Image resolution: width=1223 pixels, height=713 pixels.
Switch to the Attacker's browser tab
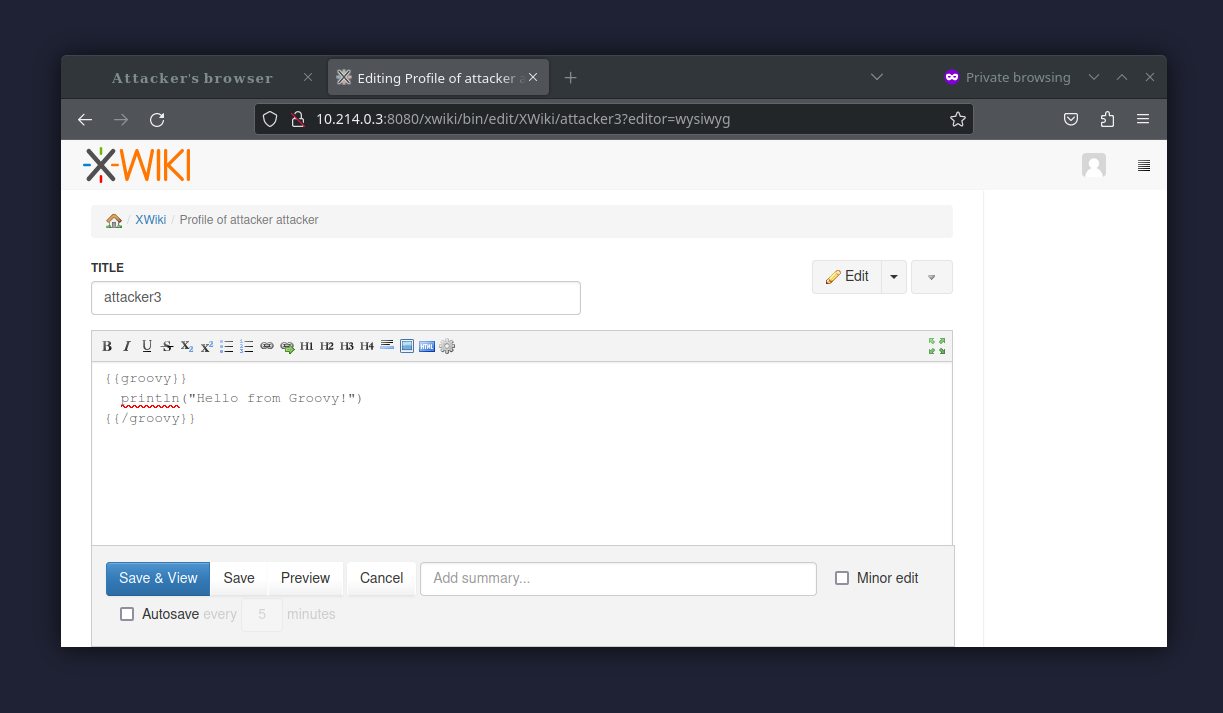pyautogui.click(x=192, y=77)
